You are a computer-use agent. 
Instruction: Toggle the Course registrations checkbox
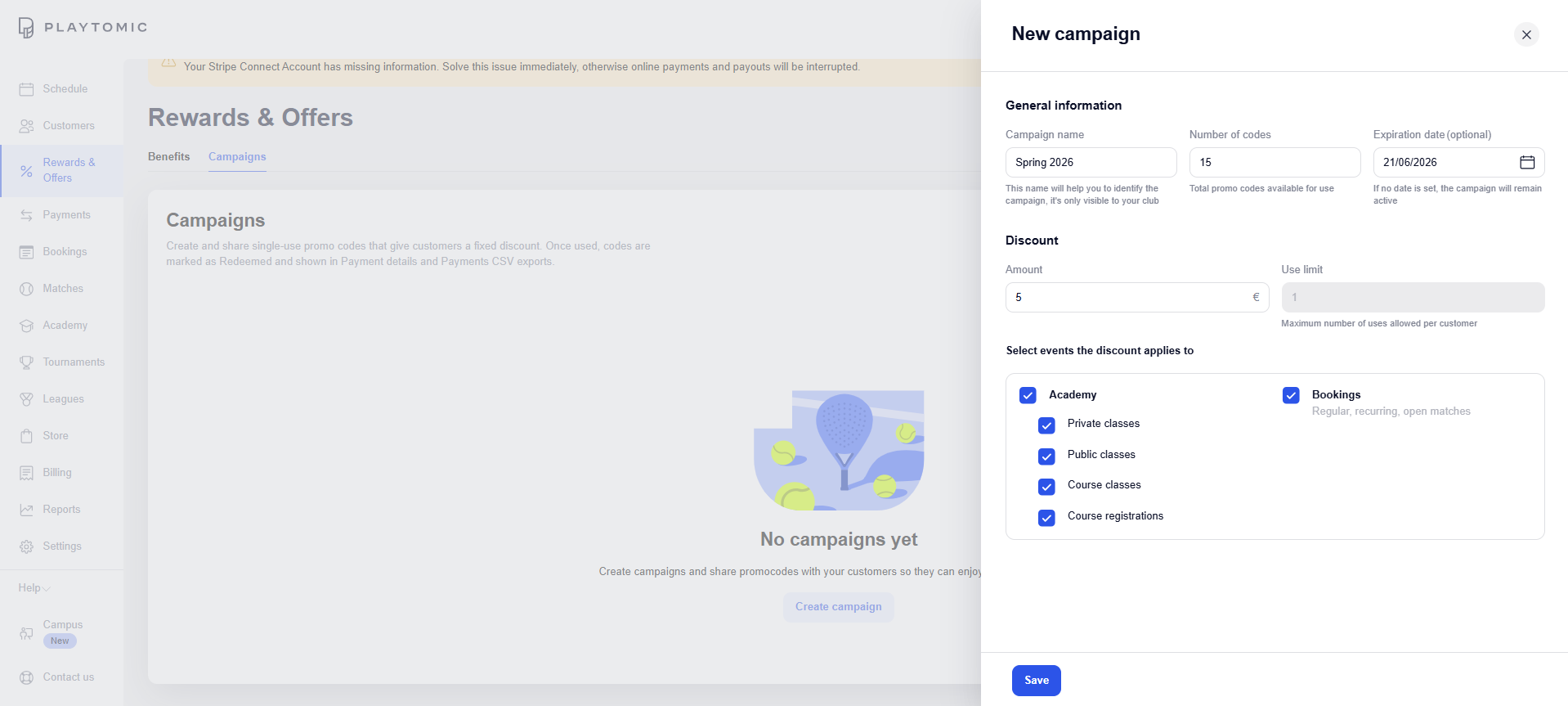(1046, 518)
